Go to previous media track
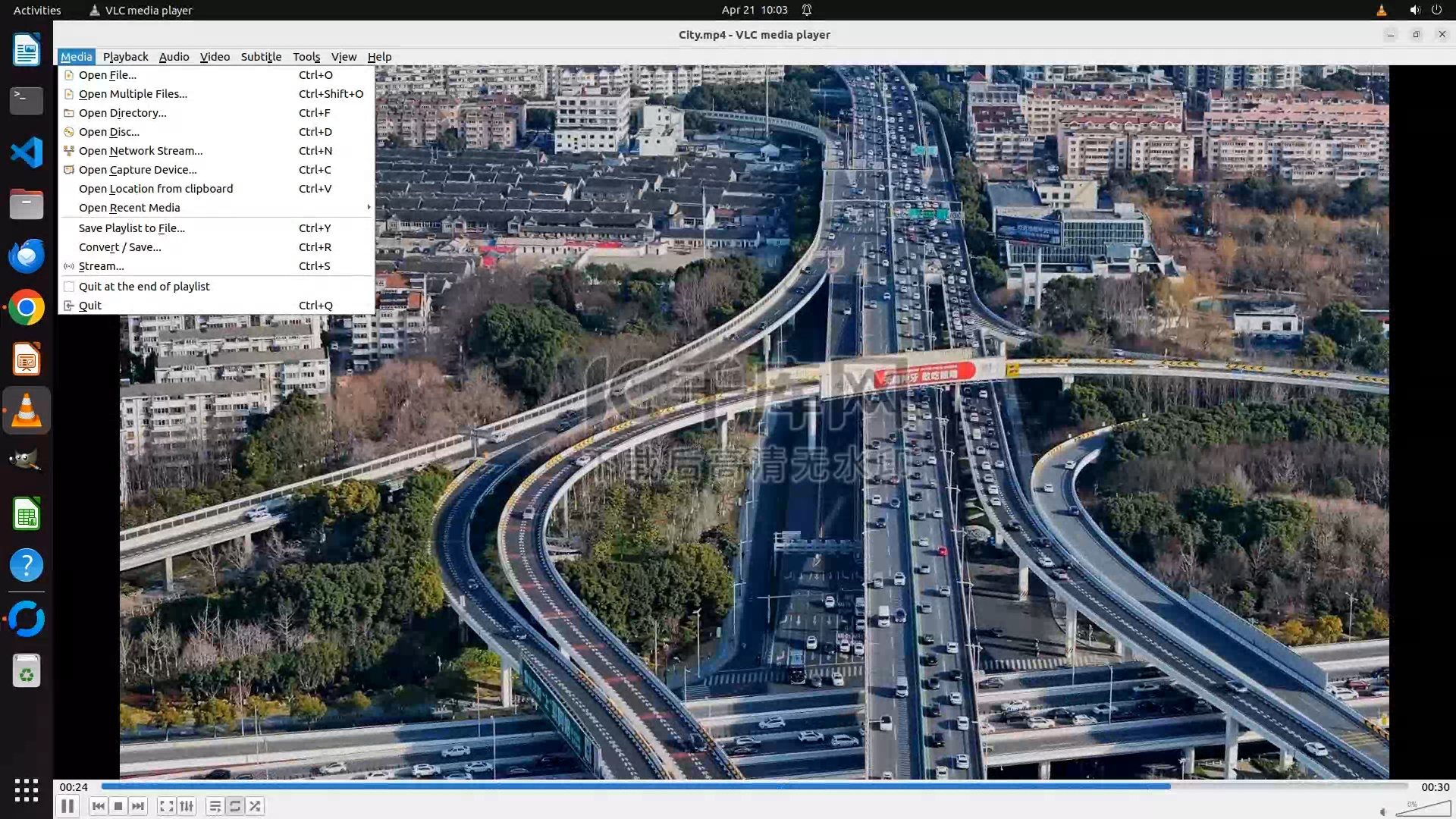Viewport: 1456px width, 819px height. click(x=98, y=806)
